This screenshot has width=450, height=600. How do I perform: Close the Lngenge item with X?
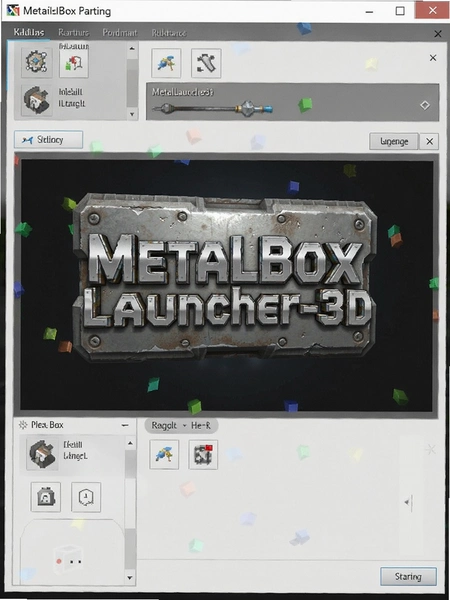point(429,142)
